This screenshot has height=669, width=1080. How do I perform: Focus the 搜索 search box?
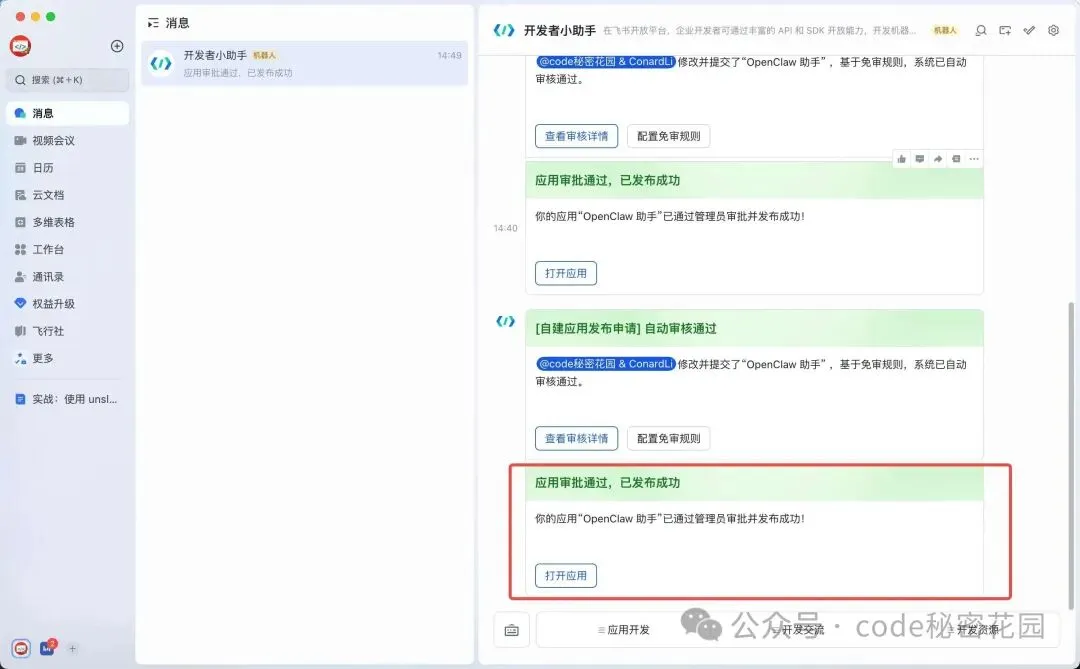[68, 80]
